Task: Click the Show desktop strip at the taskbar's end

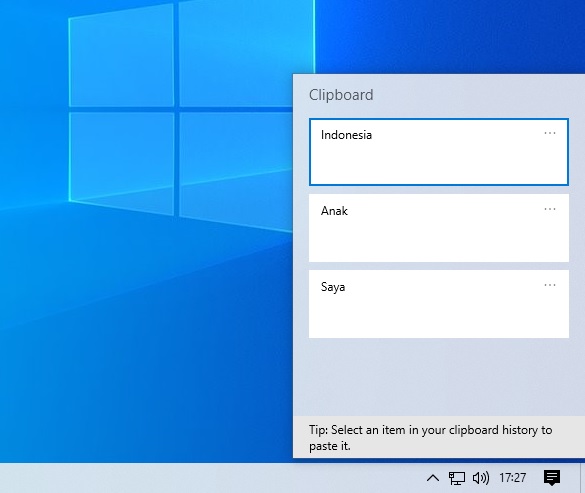Action: tap(582, 478)
